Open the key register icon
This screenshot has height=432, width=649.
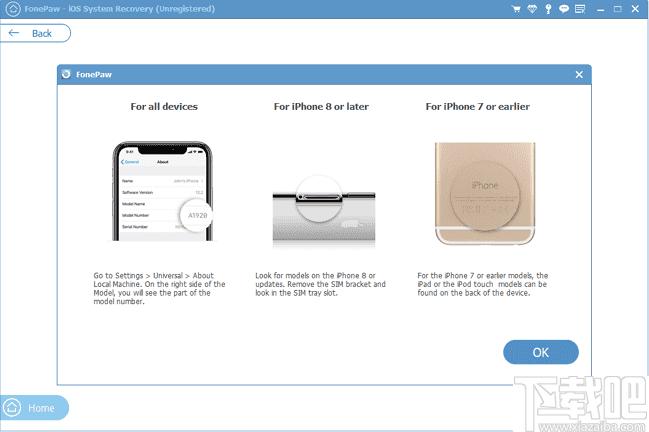click(x=548, y=9)
